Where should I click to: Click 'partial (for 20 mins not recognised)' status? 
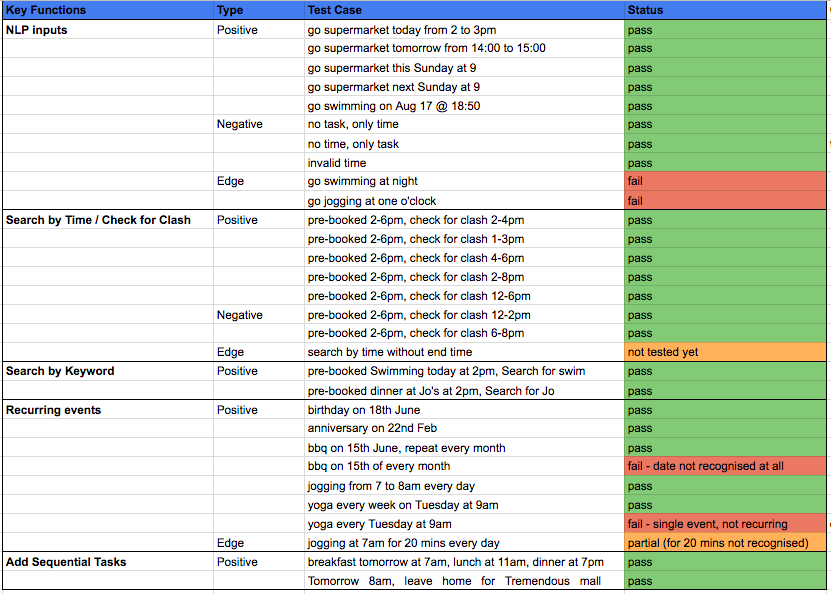726,543
